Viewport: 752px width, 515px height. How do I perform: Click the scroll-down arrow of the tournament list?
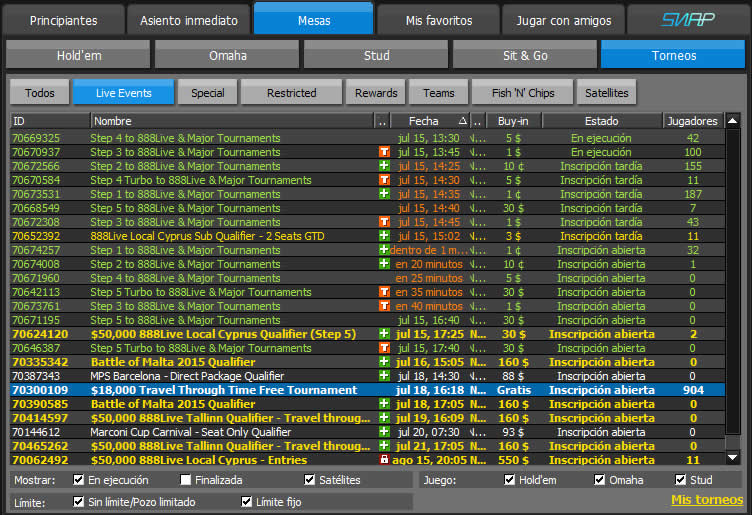pyautogui.click(x=735, y=458)
